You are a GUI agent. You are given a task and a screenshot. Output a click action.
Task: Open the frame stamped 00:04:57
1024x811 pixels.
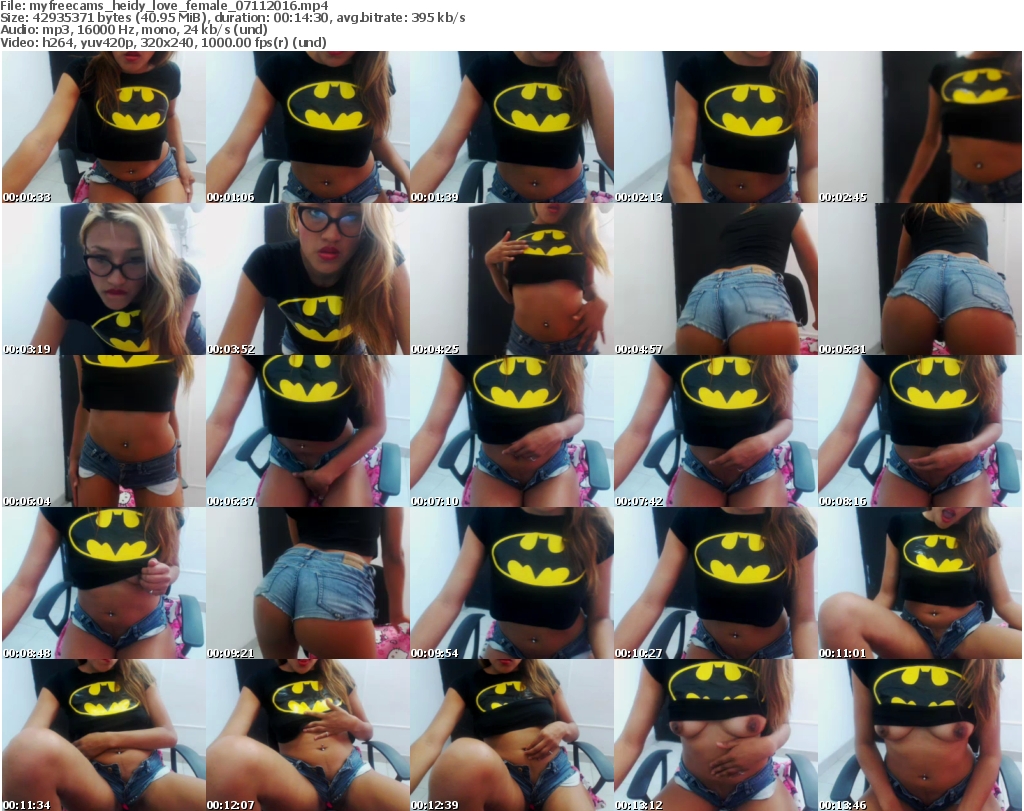715,279
